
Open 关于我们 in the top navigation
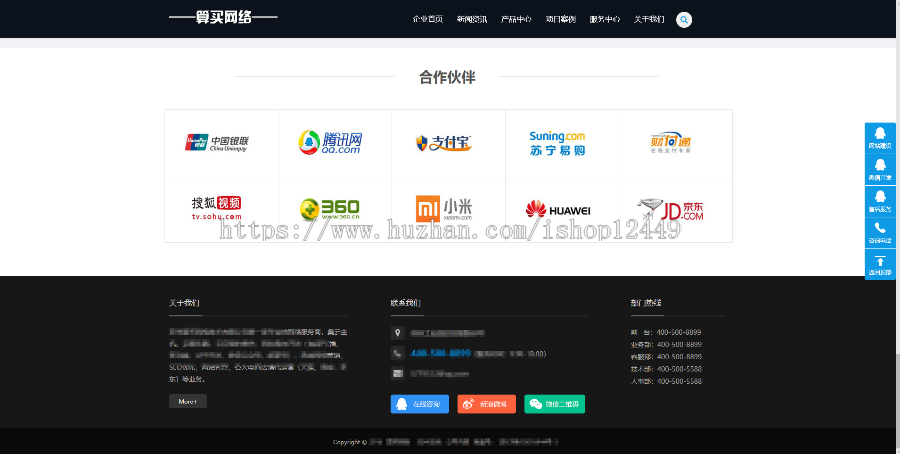[x=649, y=20]
